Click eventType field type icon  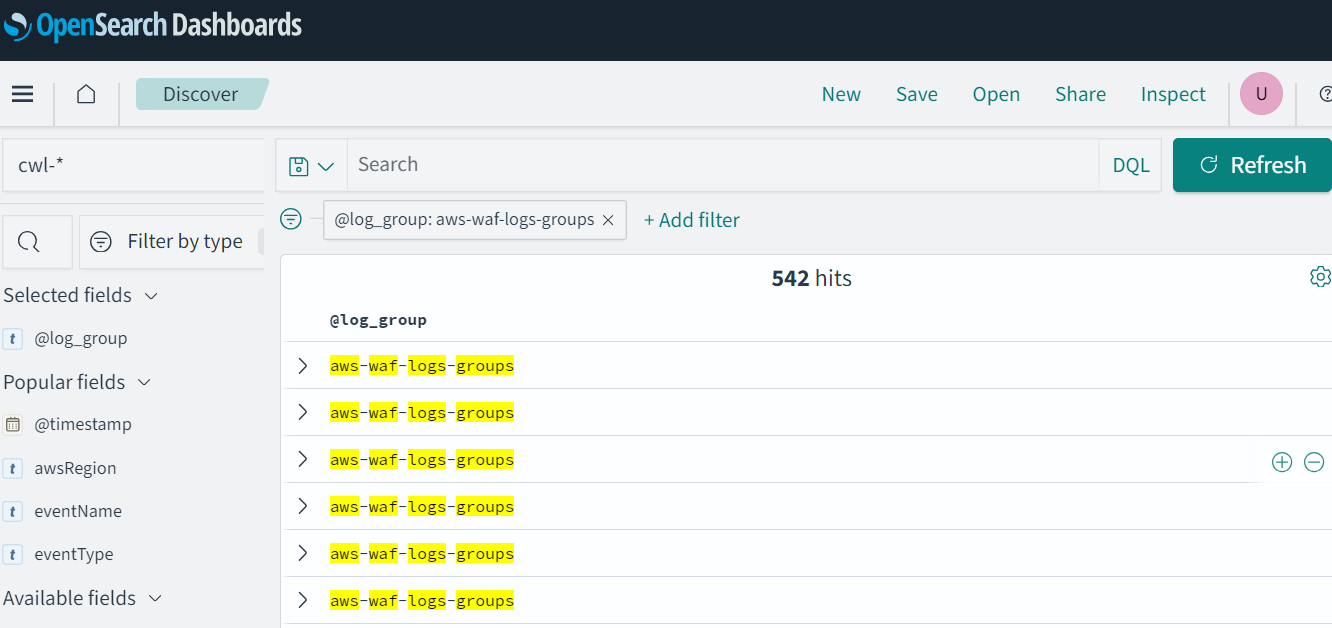tap(13, 554)
